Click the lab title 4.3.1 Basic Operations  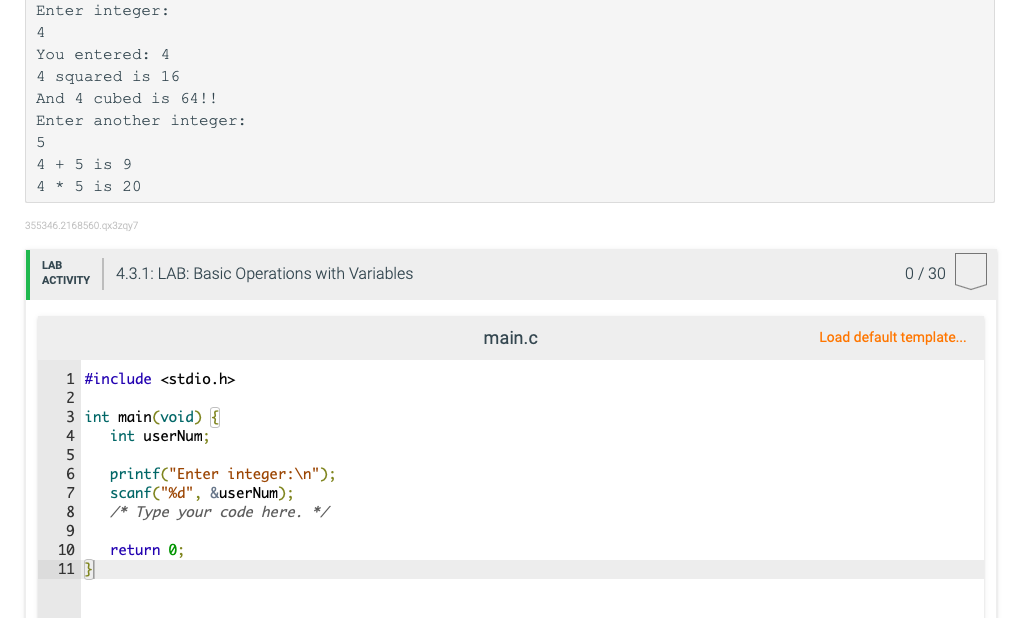264,273
